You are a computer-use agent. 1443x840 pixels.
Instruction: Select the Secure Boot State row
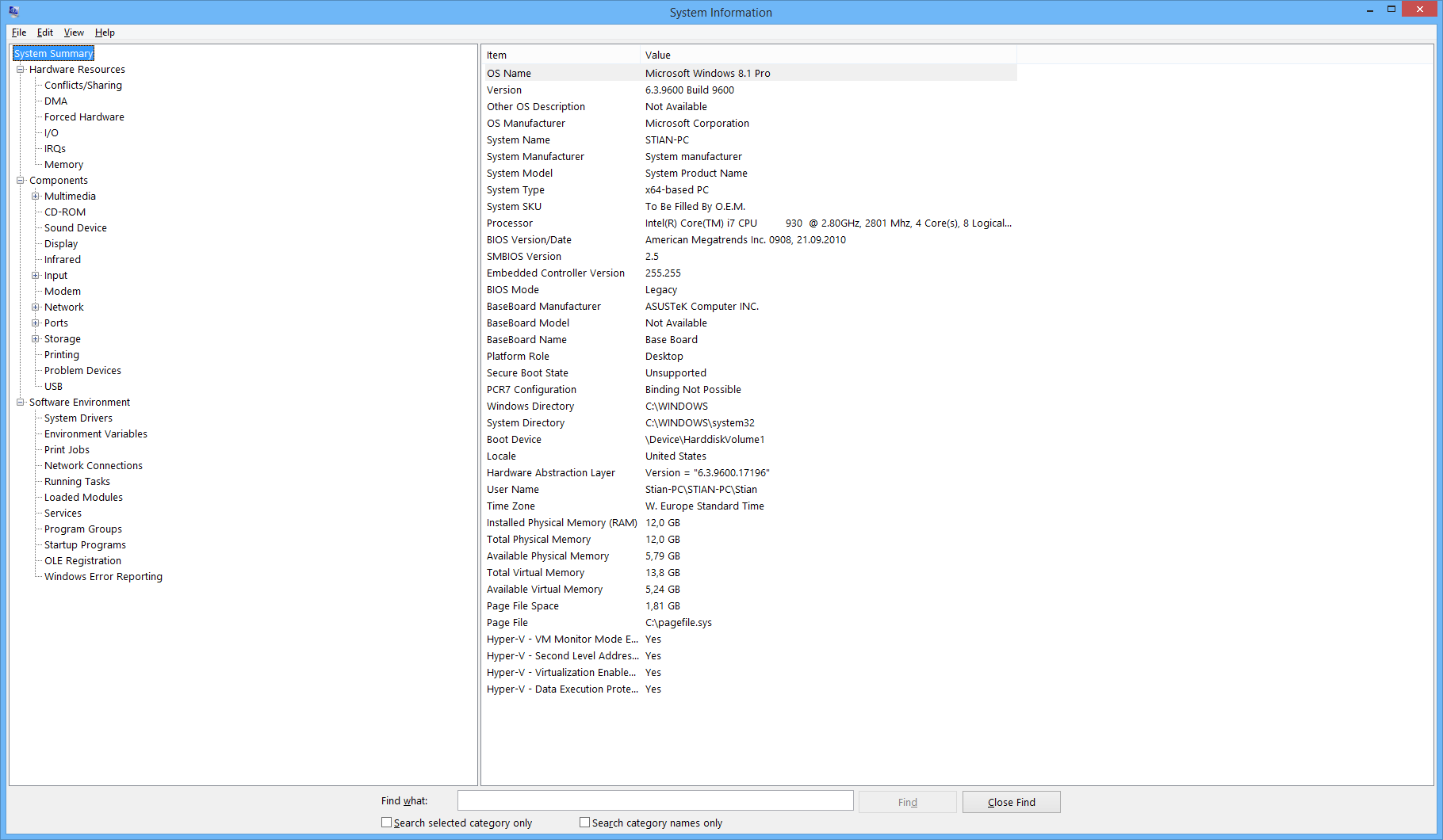click(749, 373)
